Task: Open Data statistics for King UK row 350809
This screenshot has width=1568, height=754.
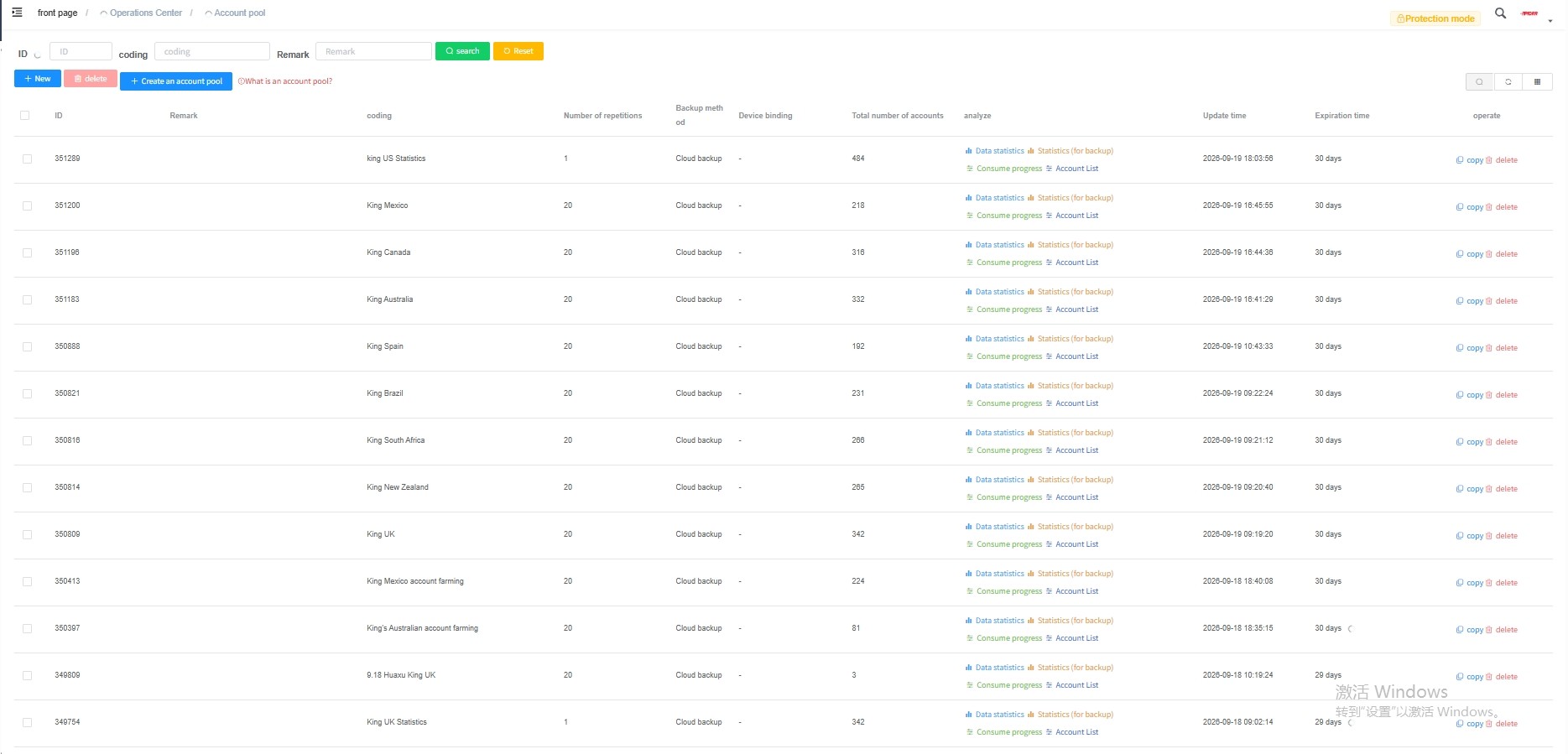Action: point(995,527)
